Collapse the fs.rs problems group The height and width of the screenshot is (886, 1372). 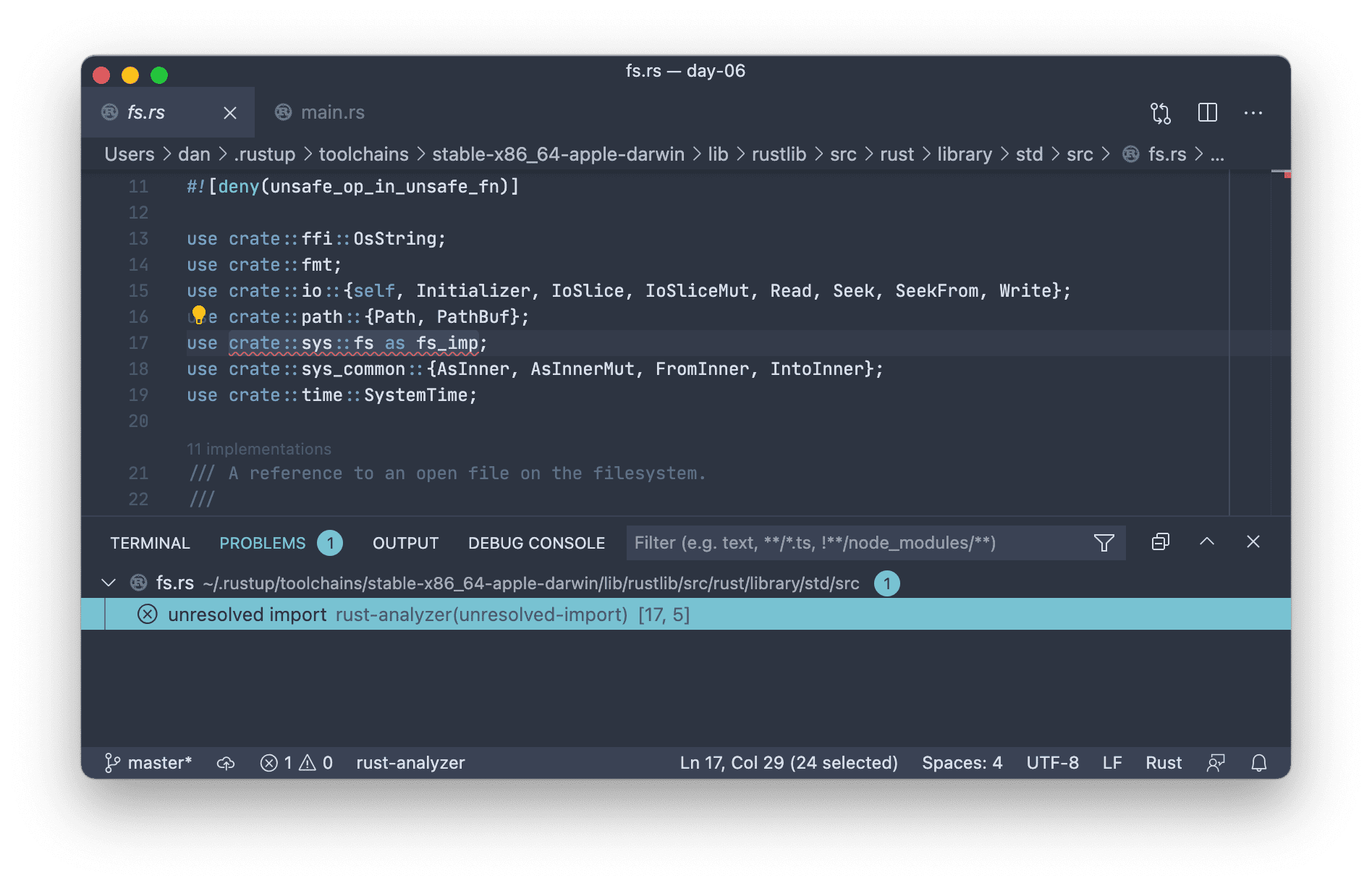click(109, 583)
